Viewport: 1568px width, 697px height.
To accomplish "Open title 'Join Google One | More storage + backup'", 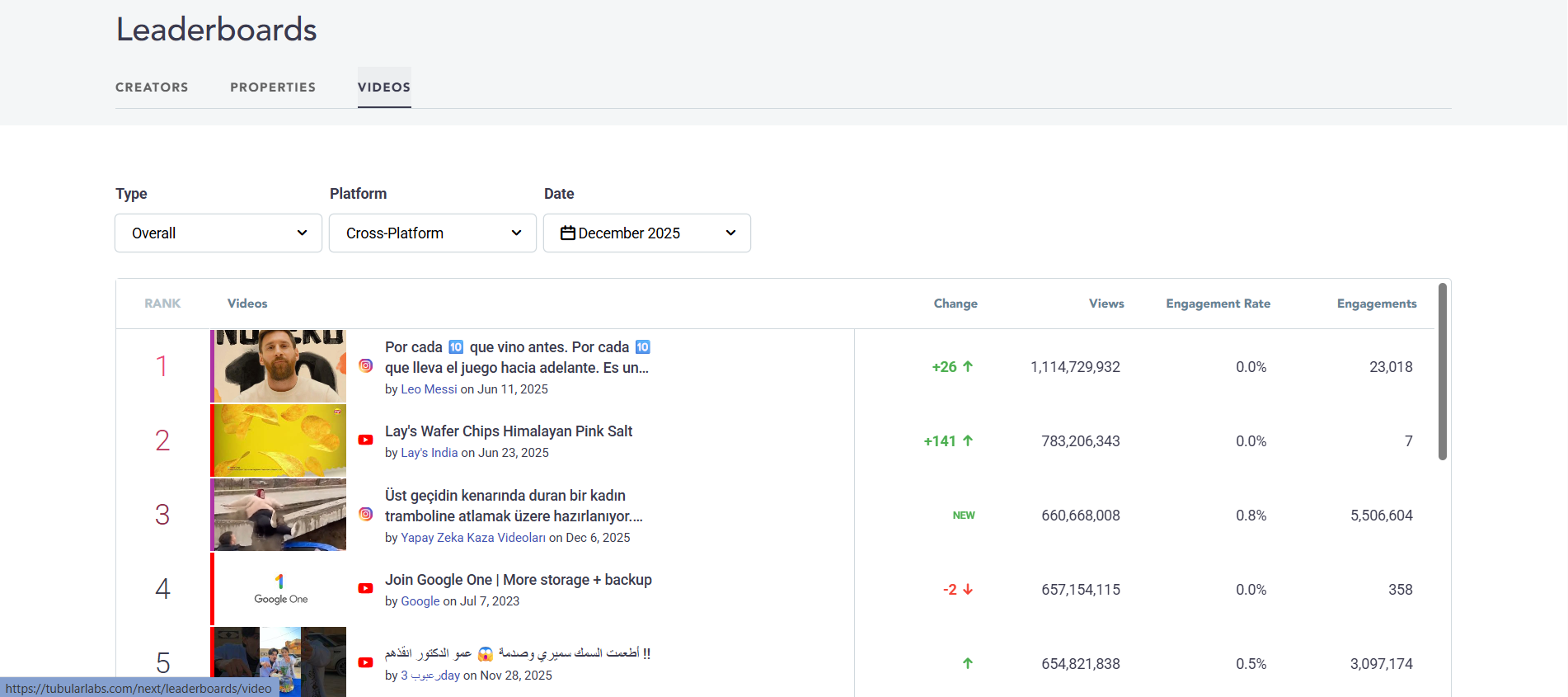I will coord(519,580).
